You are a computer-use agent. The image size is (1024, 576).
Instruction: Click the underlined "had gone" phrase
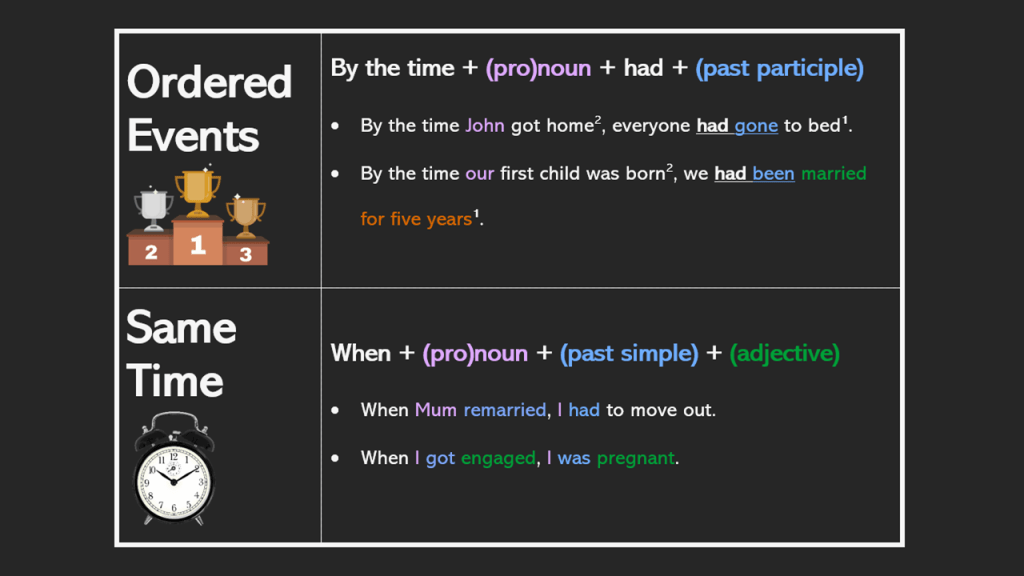pos(737,126)
